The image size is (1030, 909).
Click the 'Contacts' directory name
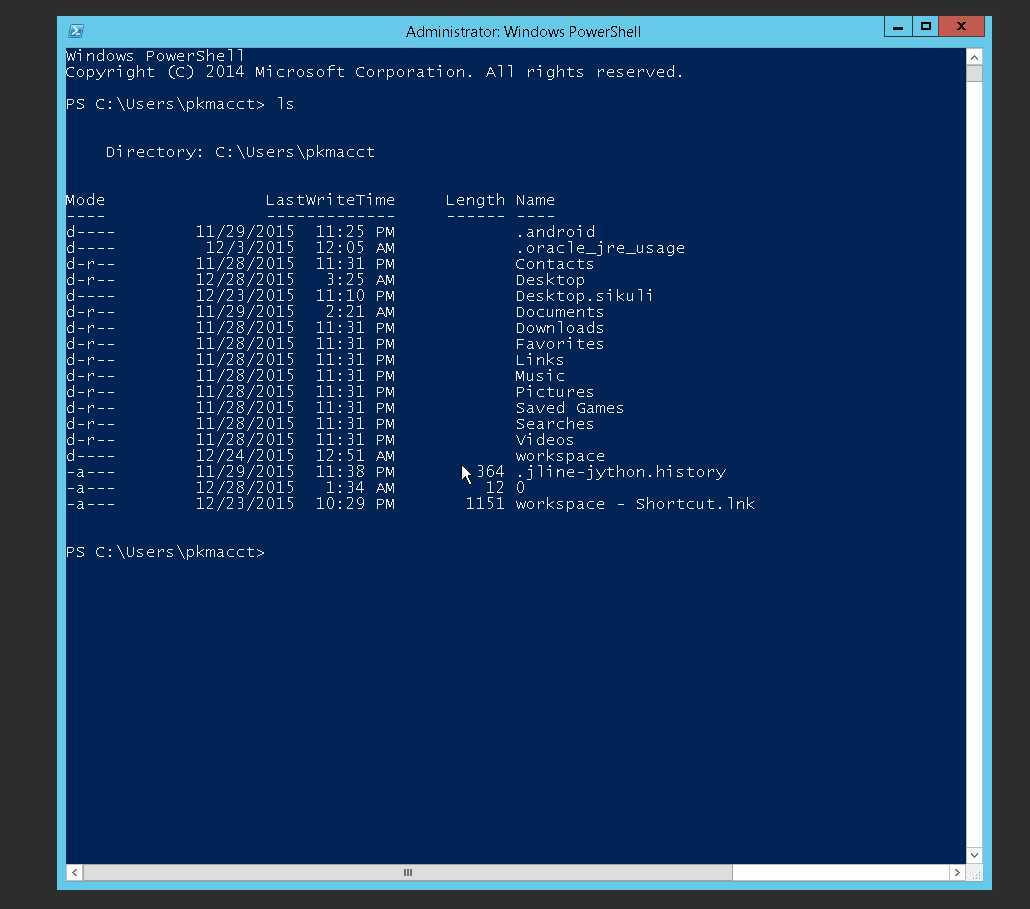554,264
